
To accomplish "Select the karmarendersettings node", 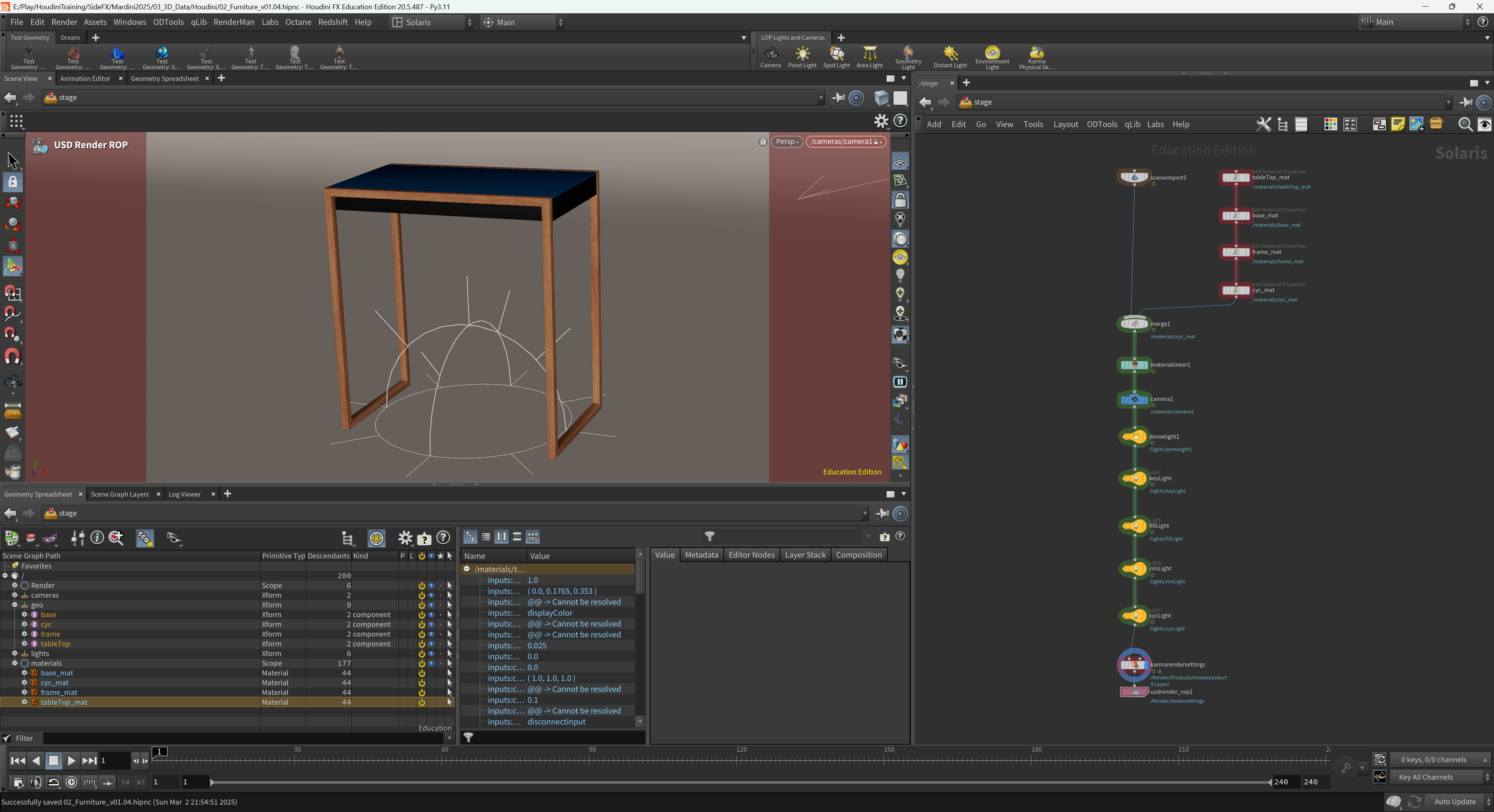I will 1134,665.
